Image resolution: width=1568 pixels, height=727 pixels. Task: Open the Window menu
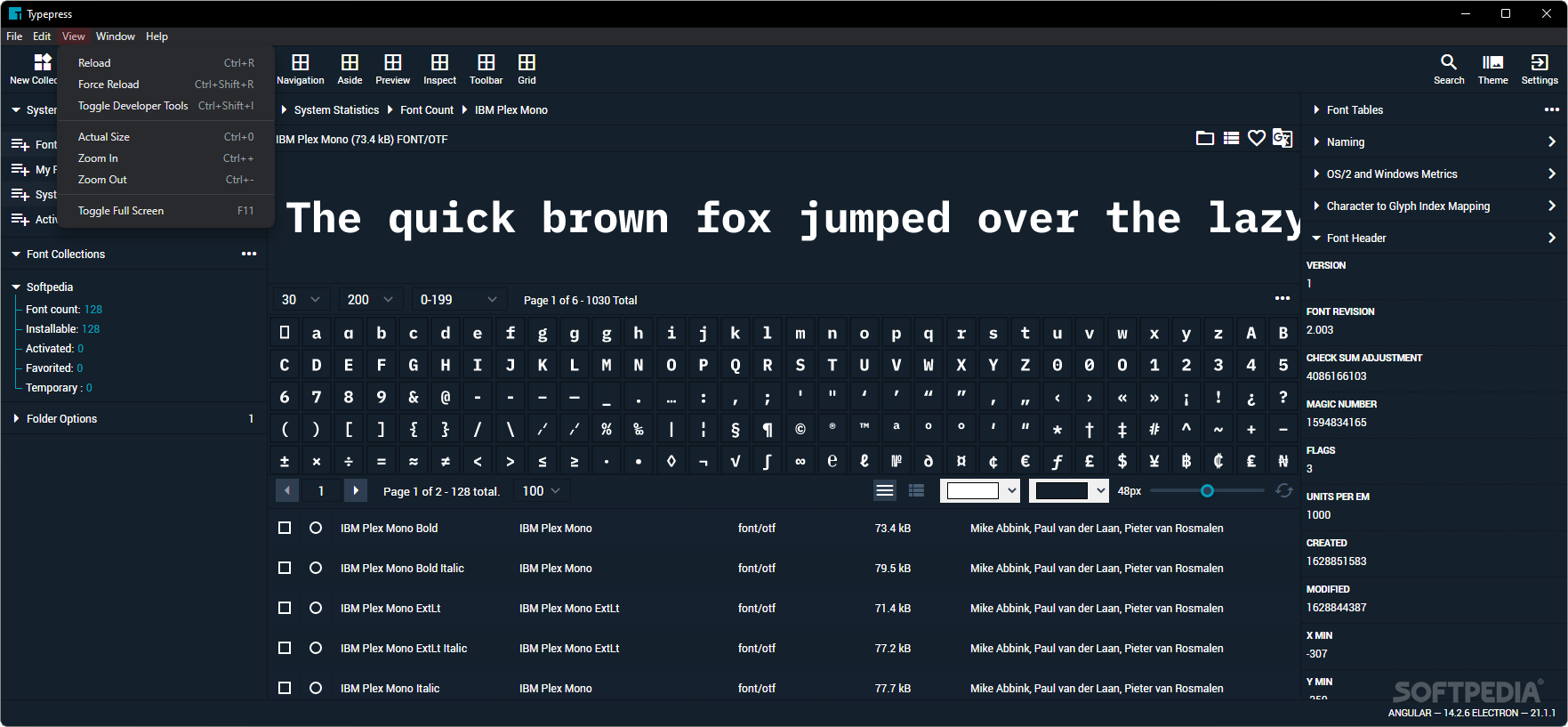click(115, 36)
